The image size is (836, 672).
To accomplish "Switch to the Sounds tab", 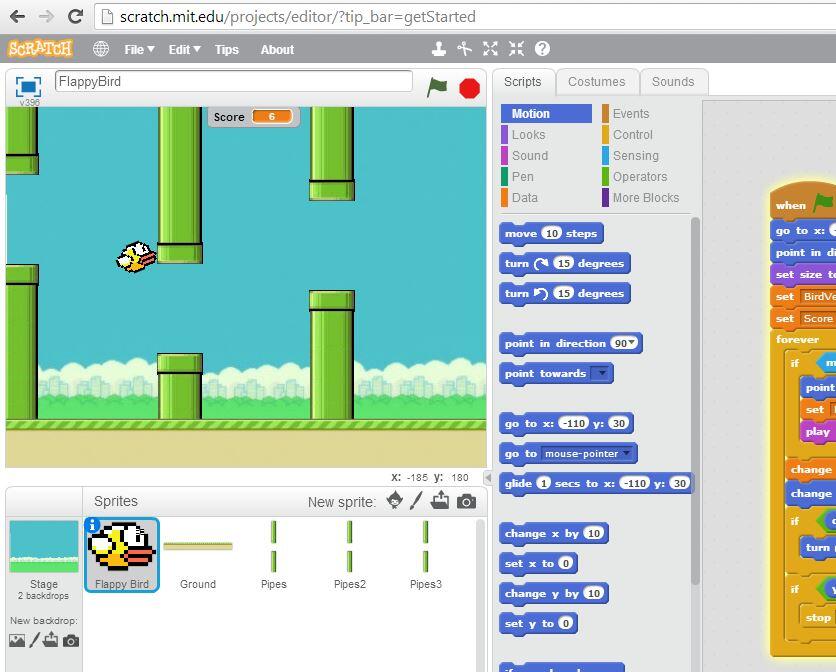I will [673, 82].
